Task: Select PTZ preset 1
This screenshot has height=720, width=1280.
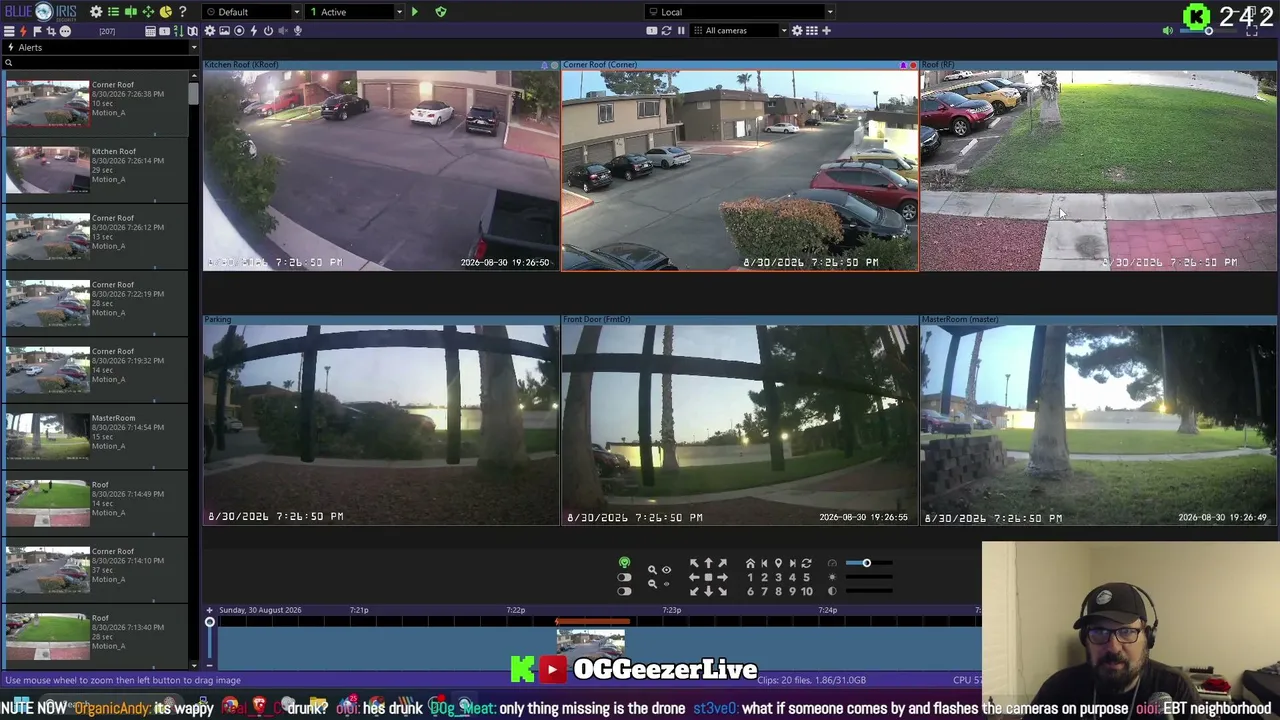Action: tap(750, 577)
